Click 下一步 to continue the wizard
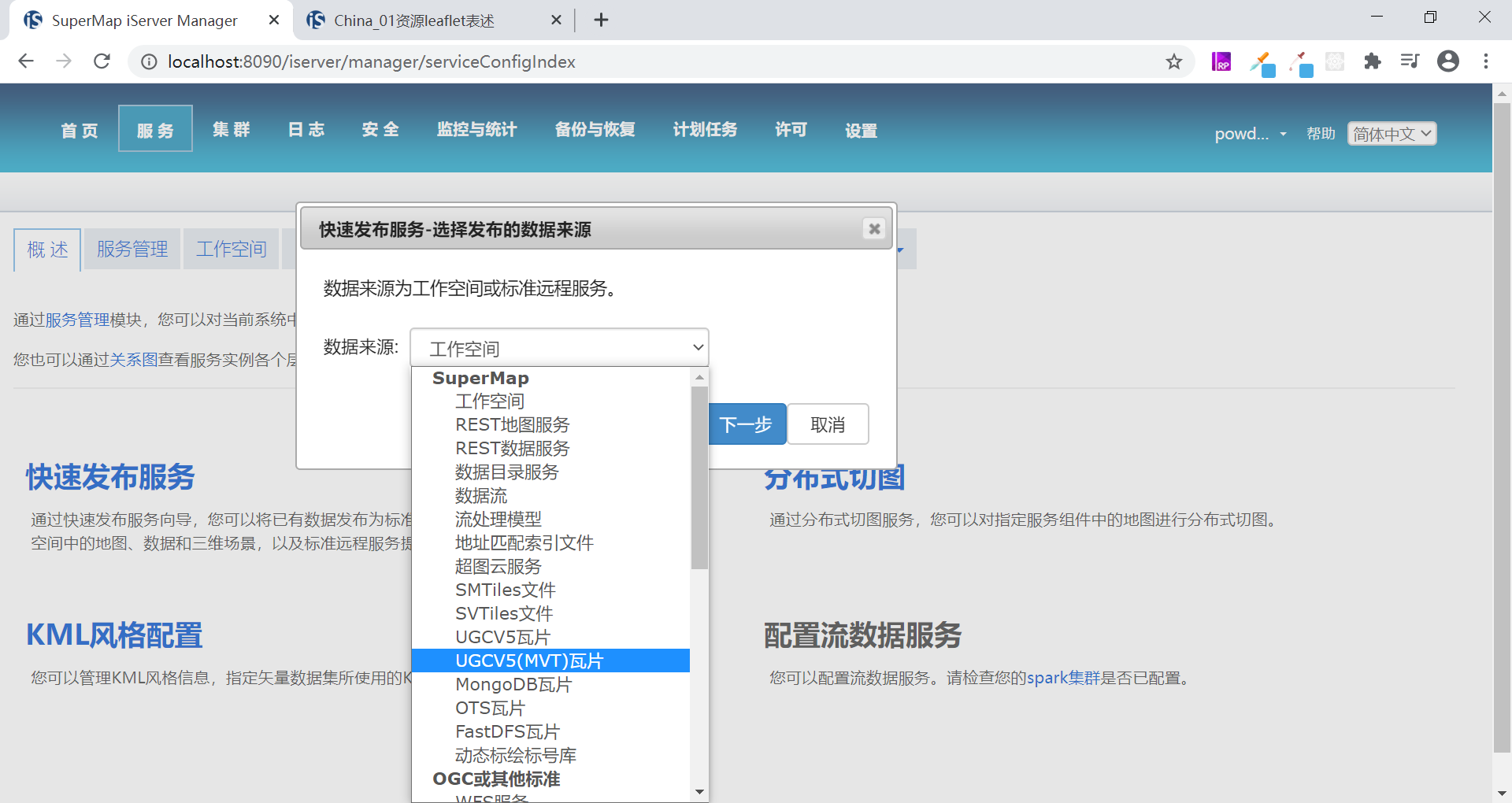The width and height of the screenshot is (1512, 803). (x=747, y=424)
